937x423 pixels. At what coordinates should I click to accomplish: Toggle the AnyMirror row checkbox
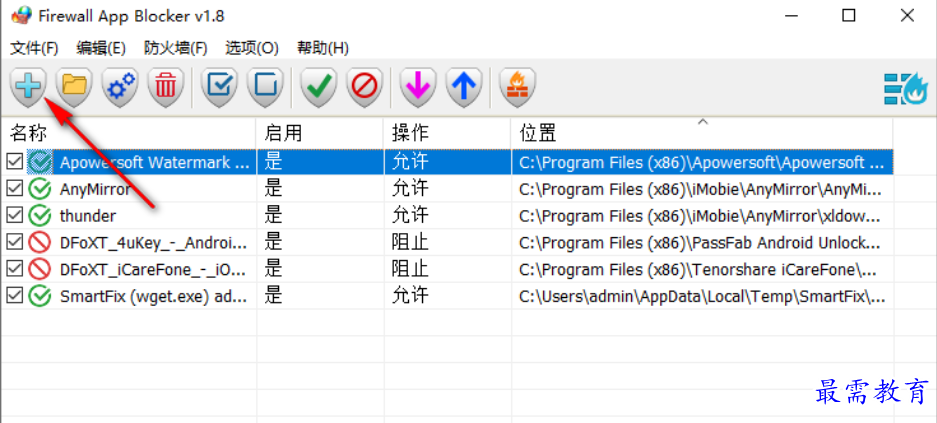pyautogui.click(x=14, y=189)
